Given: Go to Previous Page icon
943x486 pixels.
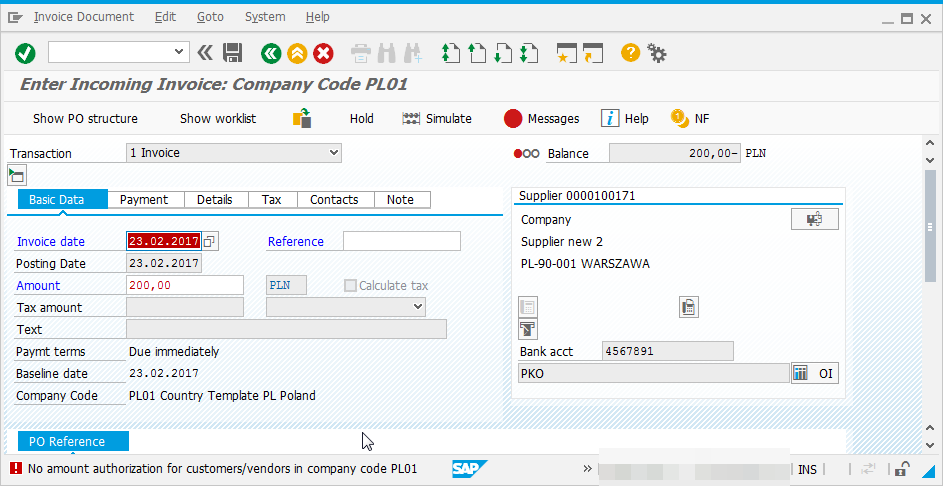Looking at the screenshot, I should (476, 54).
